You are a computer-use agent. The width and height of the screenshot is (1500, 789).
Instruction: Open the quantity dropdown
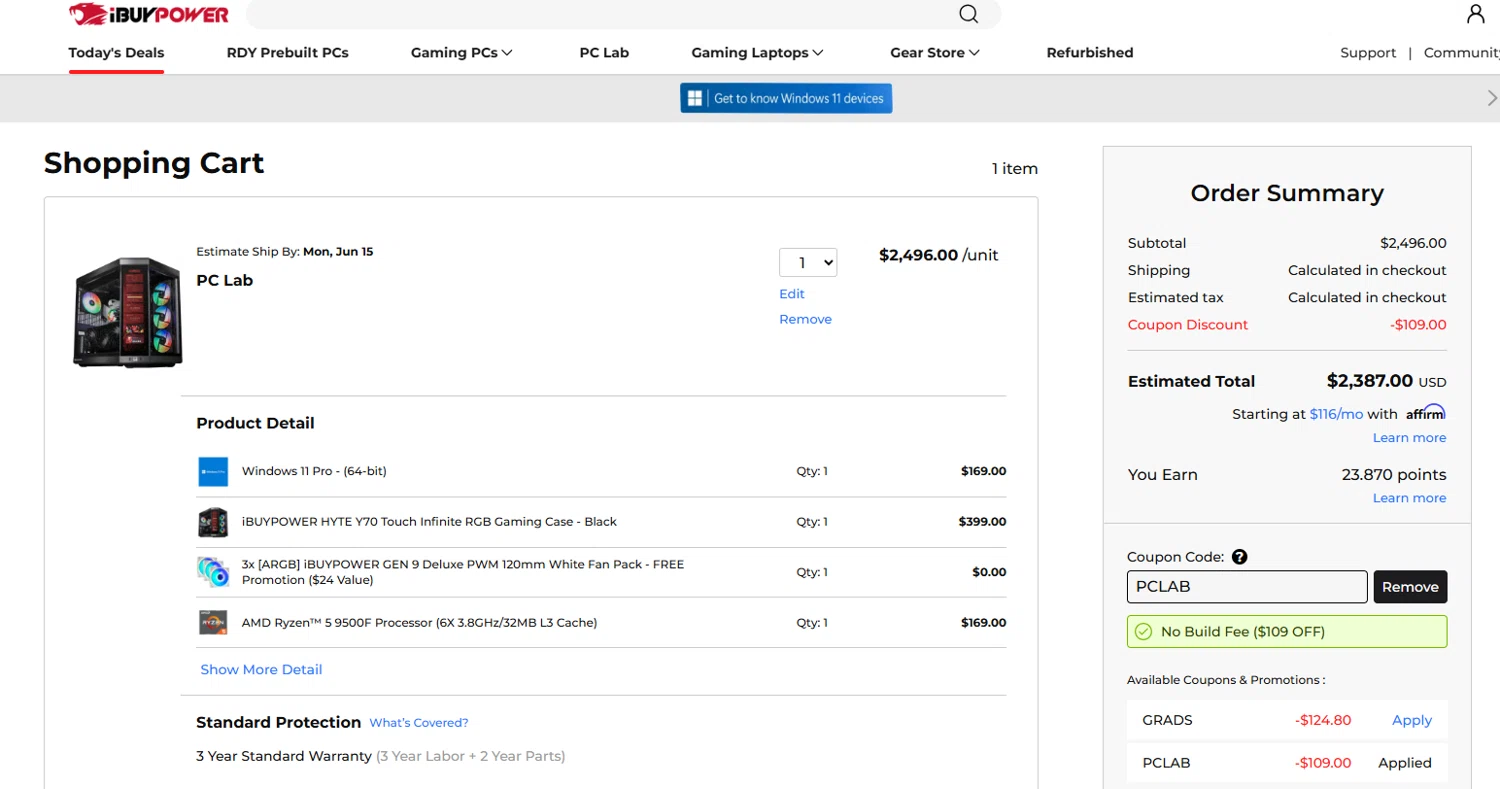click(808, 263)
